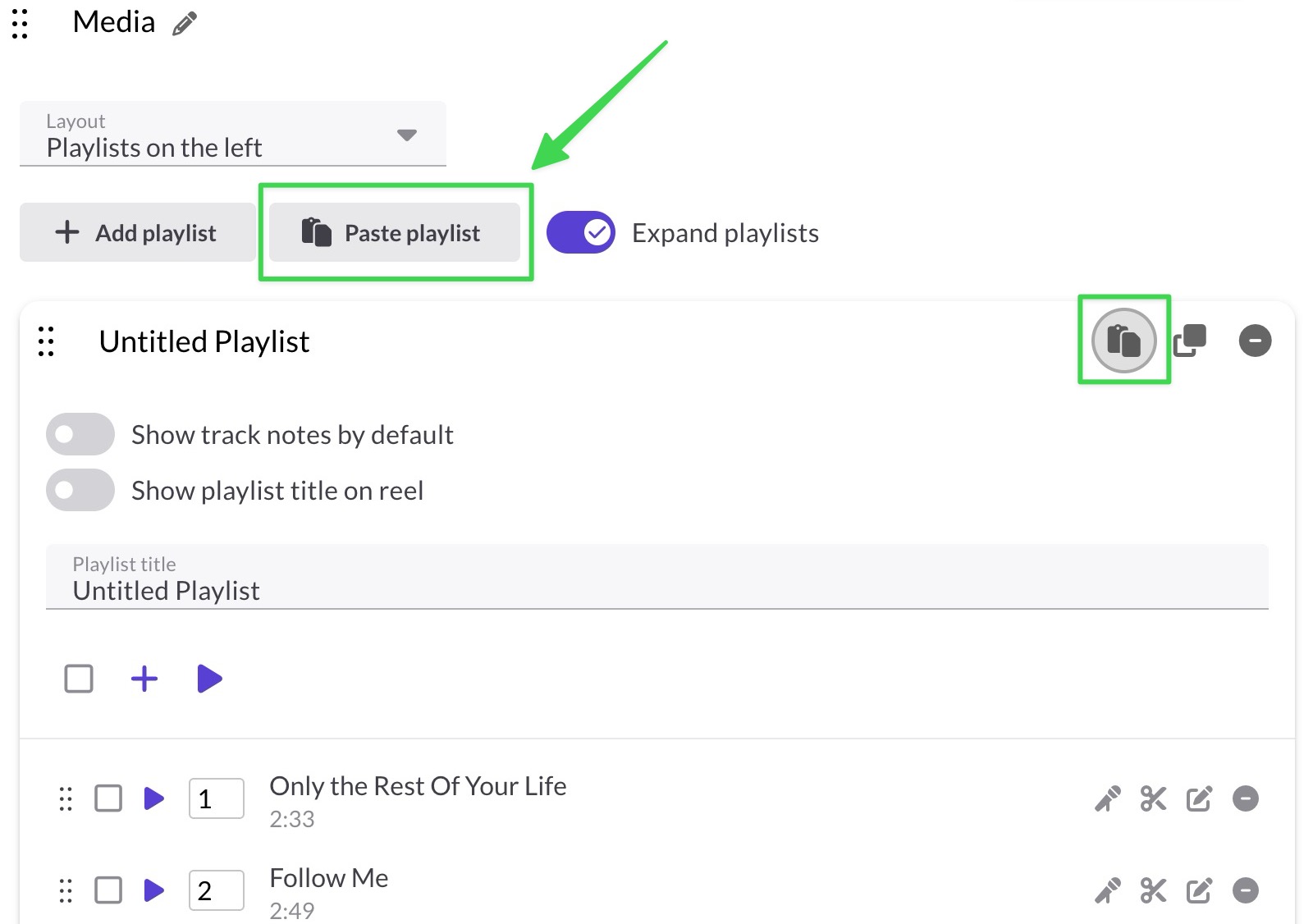Enable Show track notes by default

pyautogui.click(x=80, y=434)
